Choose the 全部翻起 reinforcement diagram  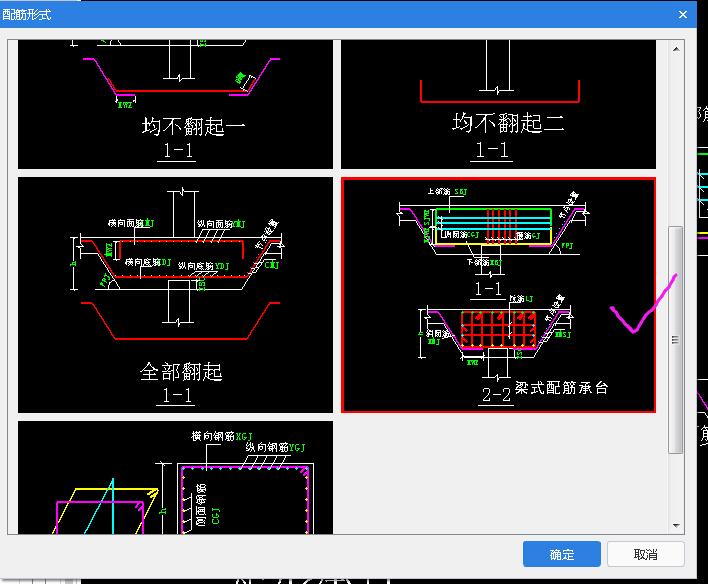tap(175, 295)
